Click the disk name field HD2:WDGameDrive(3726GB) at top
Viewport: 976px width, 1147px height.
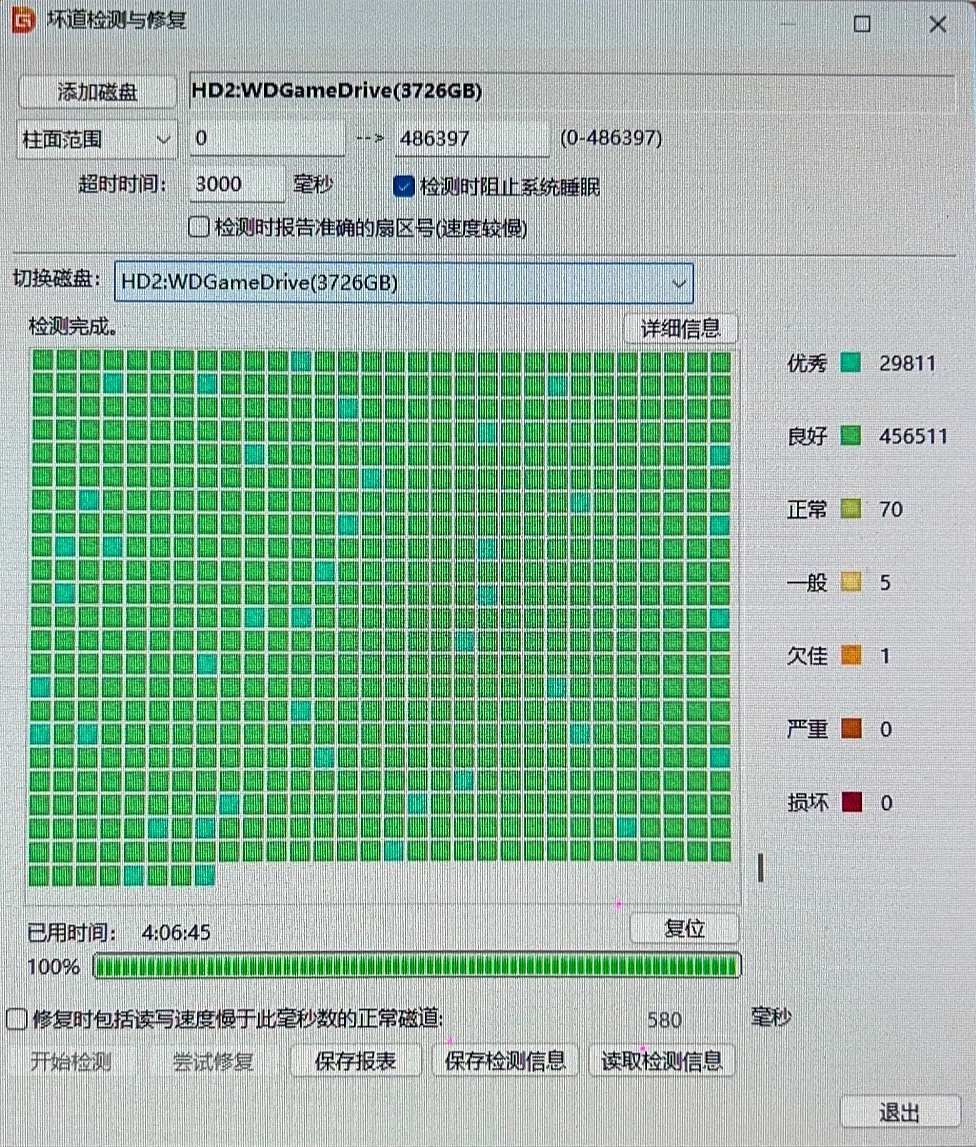tap(572, 91)
